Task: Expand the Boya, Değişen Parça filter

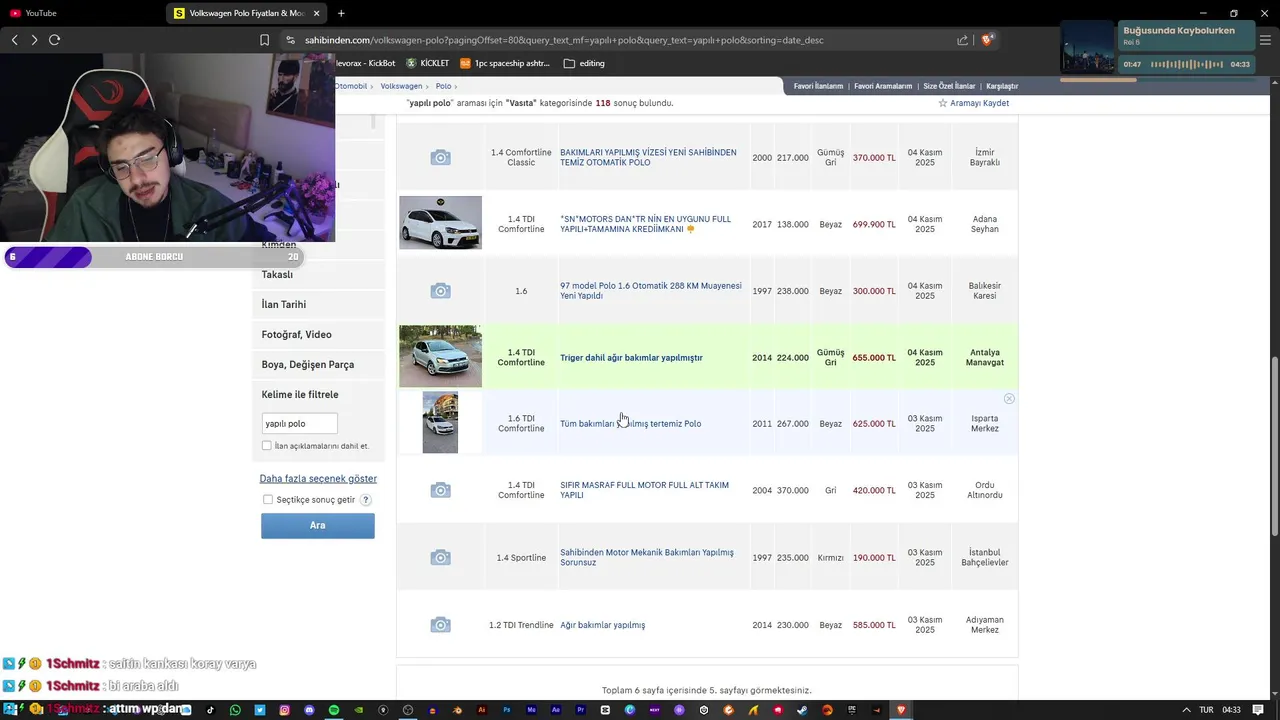Action: (x=318, y=365)
